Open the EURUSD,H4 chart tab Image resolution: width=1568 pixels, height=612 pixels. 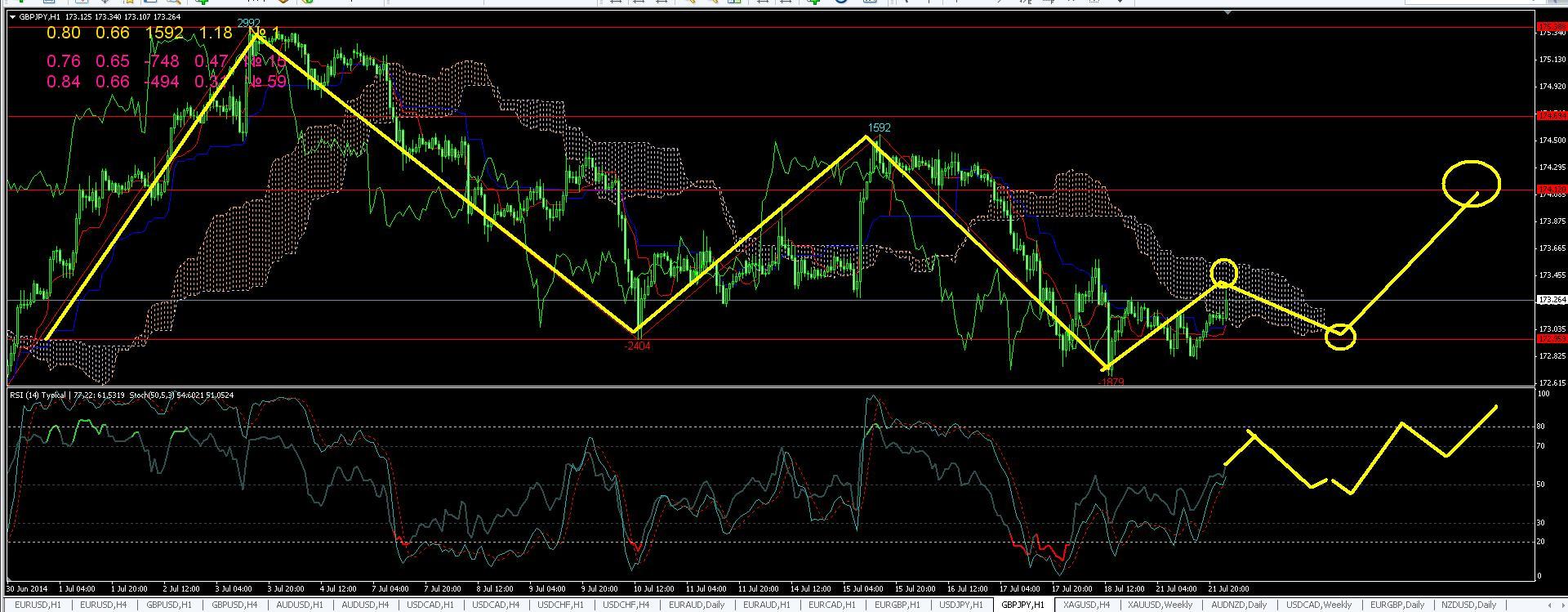[103, 605]
